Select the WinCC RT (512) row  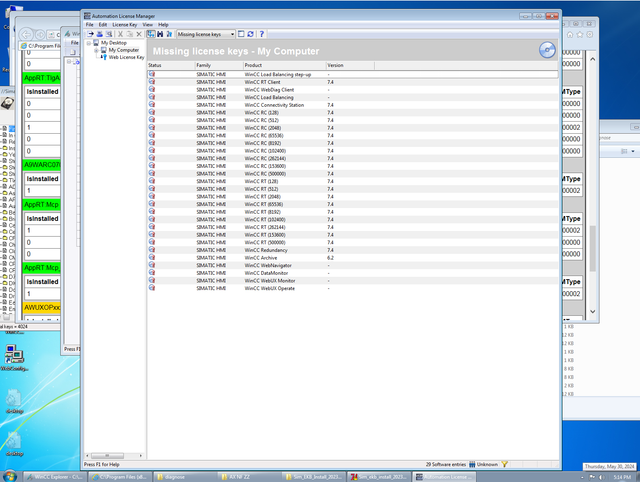pos(353,189)
